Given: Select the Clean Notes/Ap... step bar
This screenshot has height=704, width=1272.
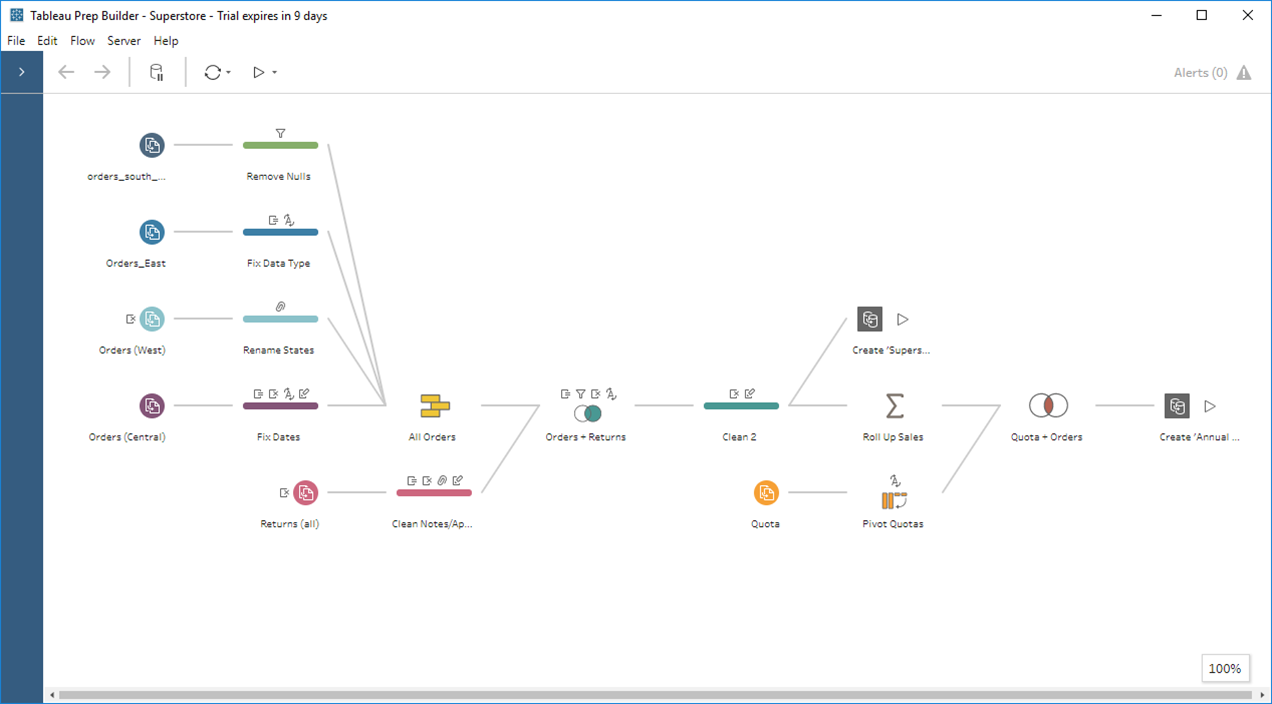Looking at the screenshot, I should (434, 492).
